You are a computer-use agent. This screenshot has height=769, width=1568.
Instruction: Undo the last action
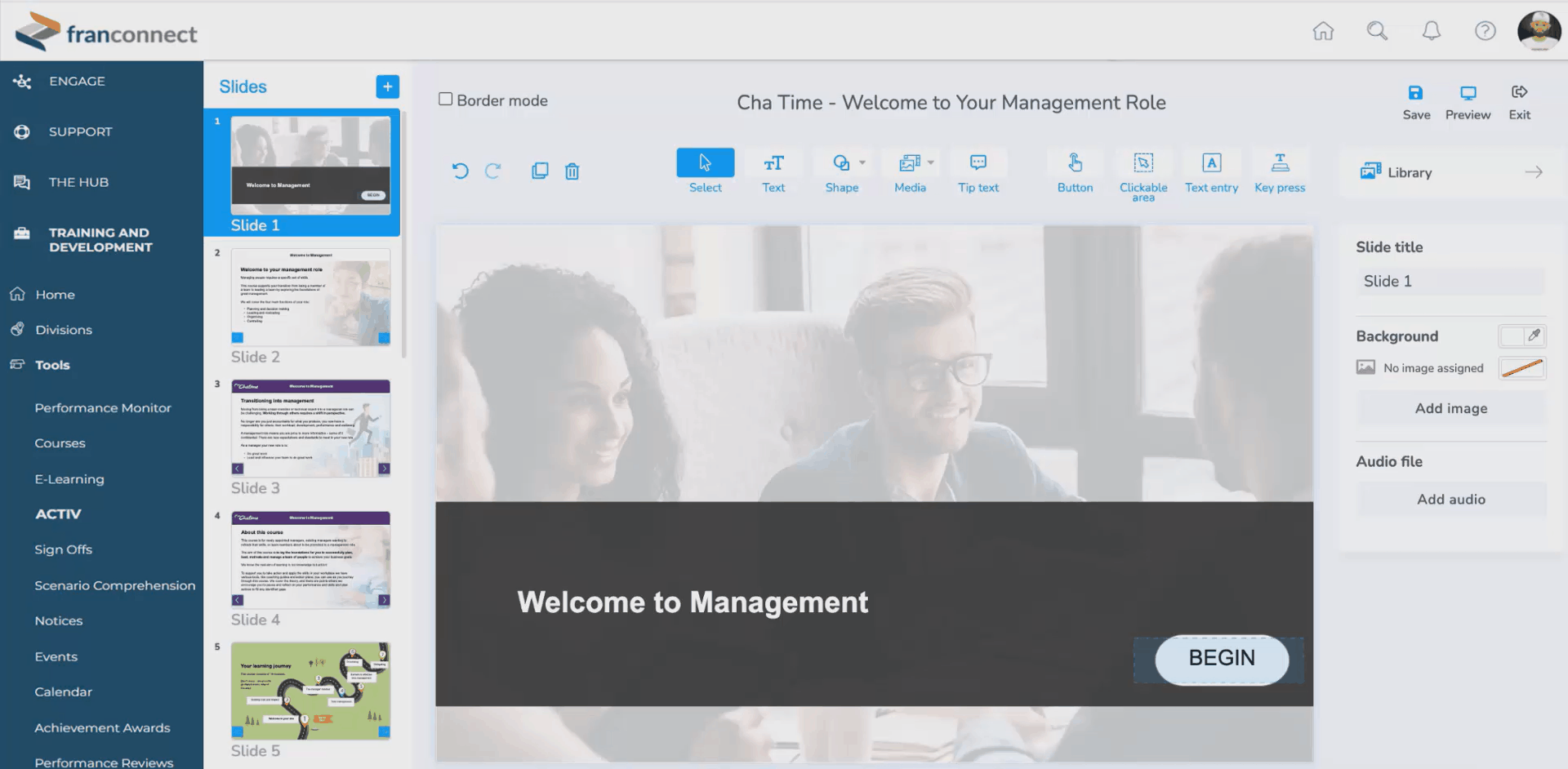(461, 171)
